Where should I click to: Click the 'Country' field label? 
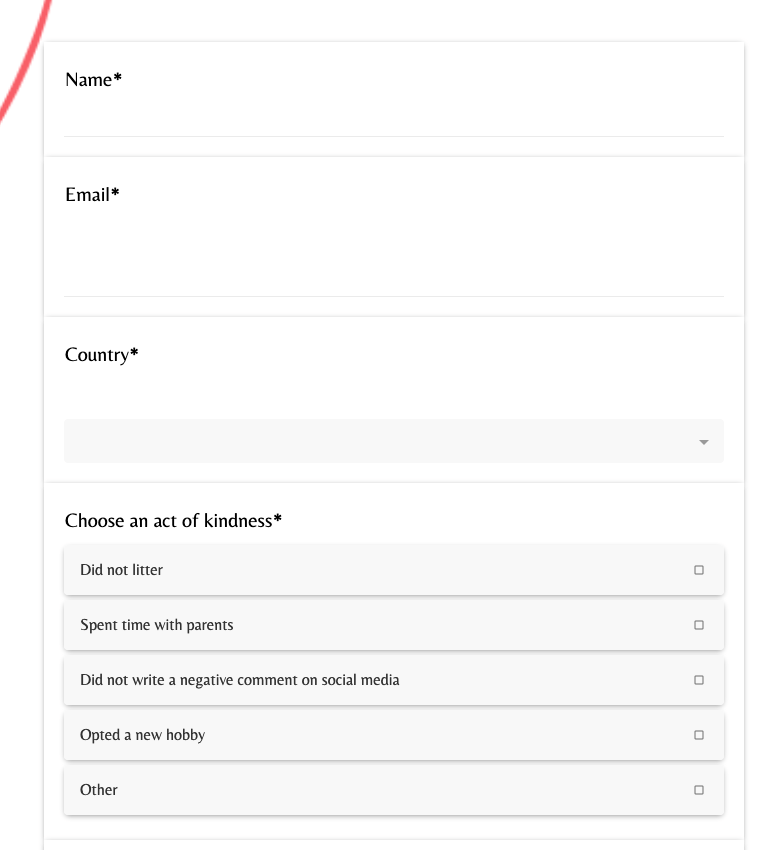tap(97, 355)
